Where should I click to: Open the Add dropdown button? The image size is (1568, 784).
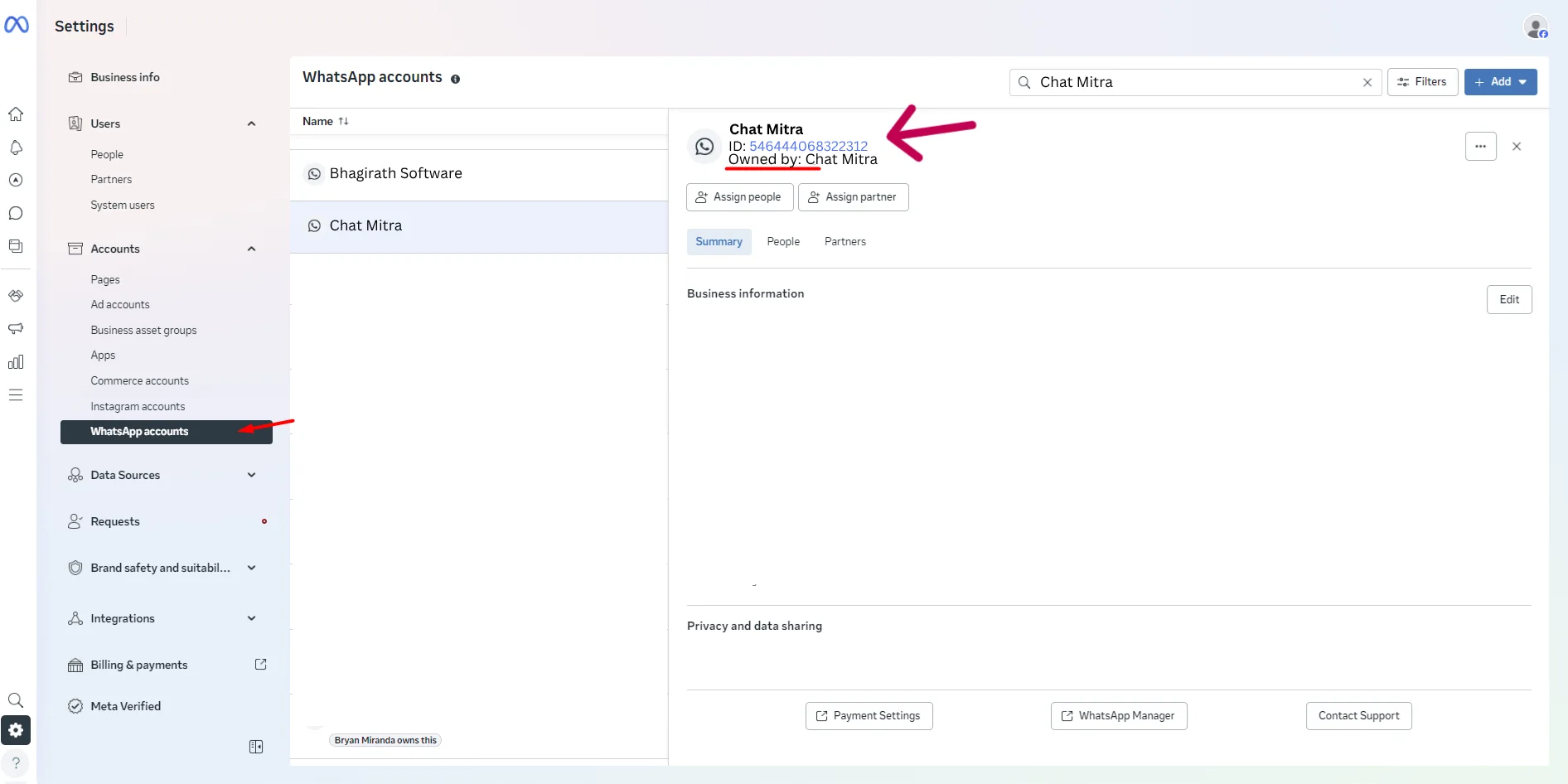click(x=1500, y=82)
